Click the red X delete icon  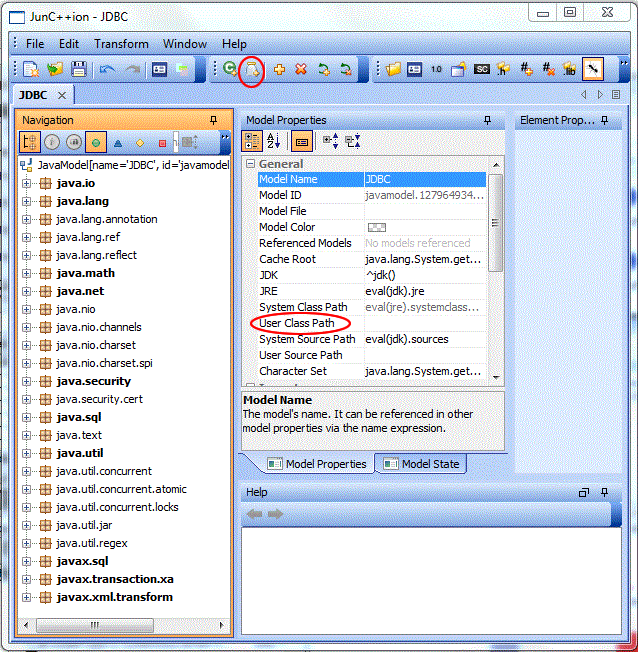(301, 69)
